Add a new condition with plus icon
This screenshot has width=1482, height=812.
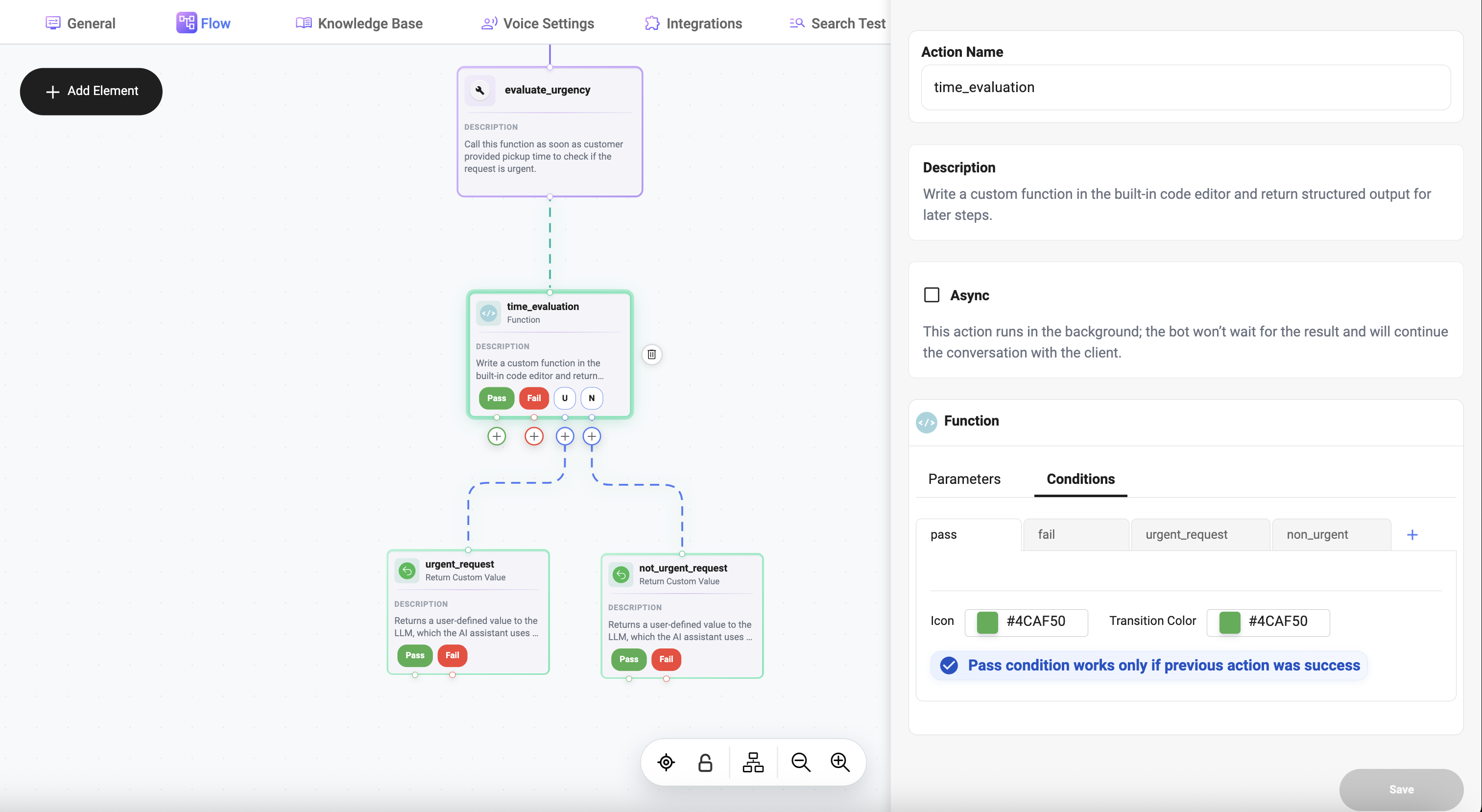pyautogui.click(x=1412, y=535)
